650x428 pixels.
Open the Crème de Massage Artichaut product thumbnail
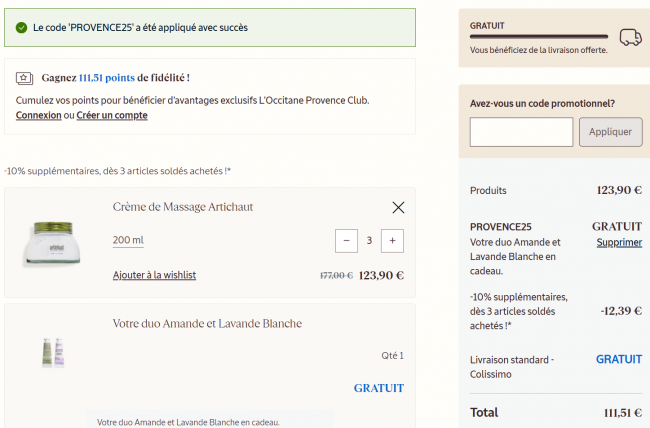pyautogui.click(x=52, y=243)
